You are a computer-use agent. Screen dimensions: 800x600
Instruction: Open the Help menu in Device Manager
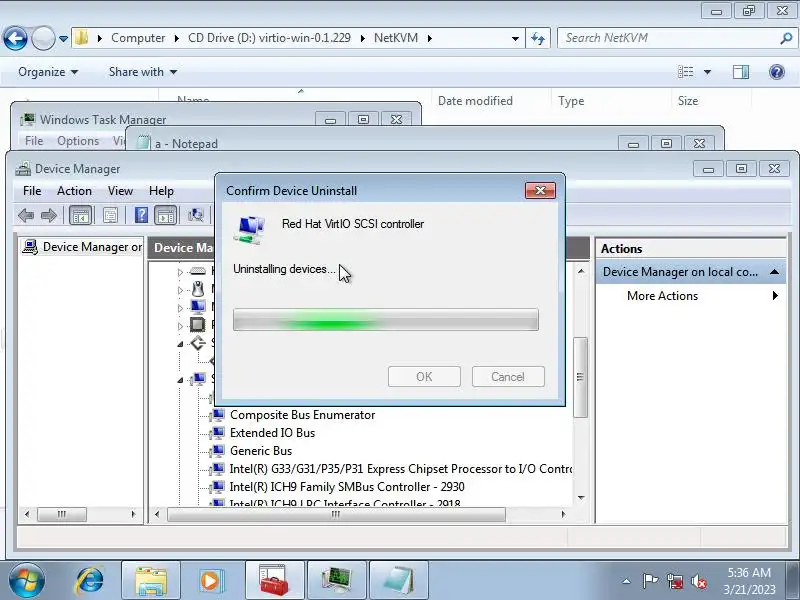[161, 191]
